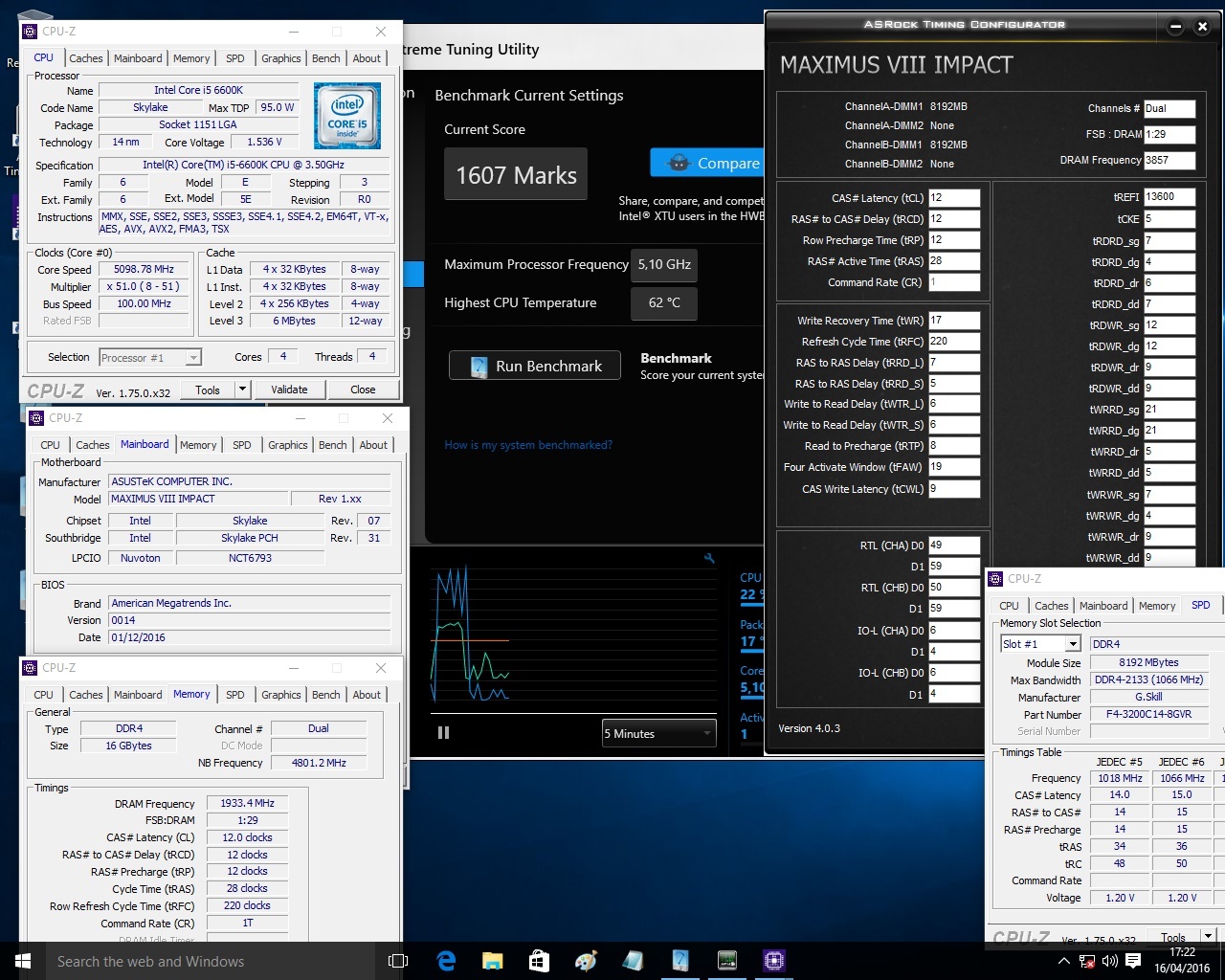
Task: Click the CAS# Latency (tCL) field
Action: point(954,198)
